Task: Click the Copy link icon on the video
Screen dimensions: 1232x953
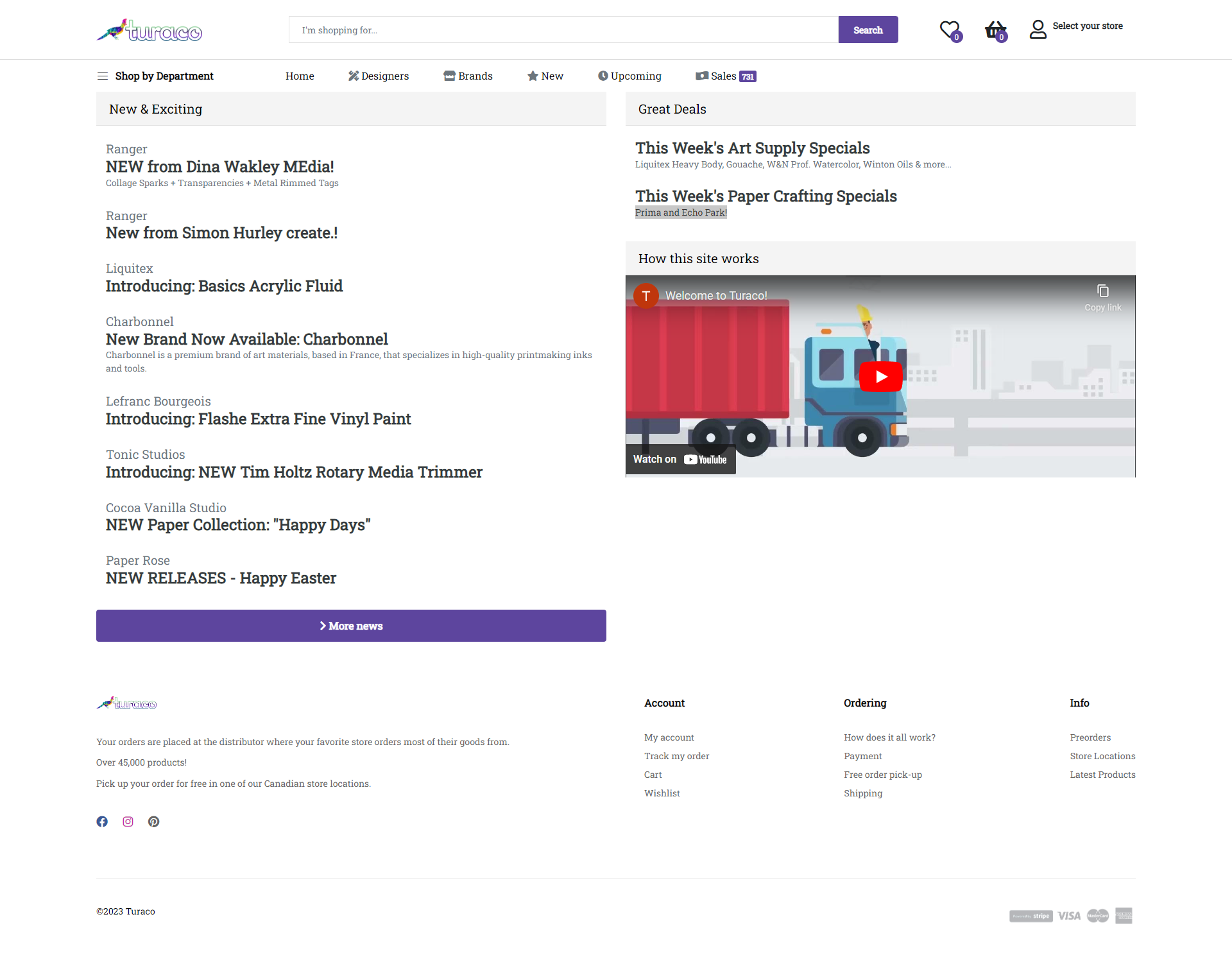Action: [1102, 298]
